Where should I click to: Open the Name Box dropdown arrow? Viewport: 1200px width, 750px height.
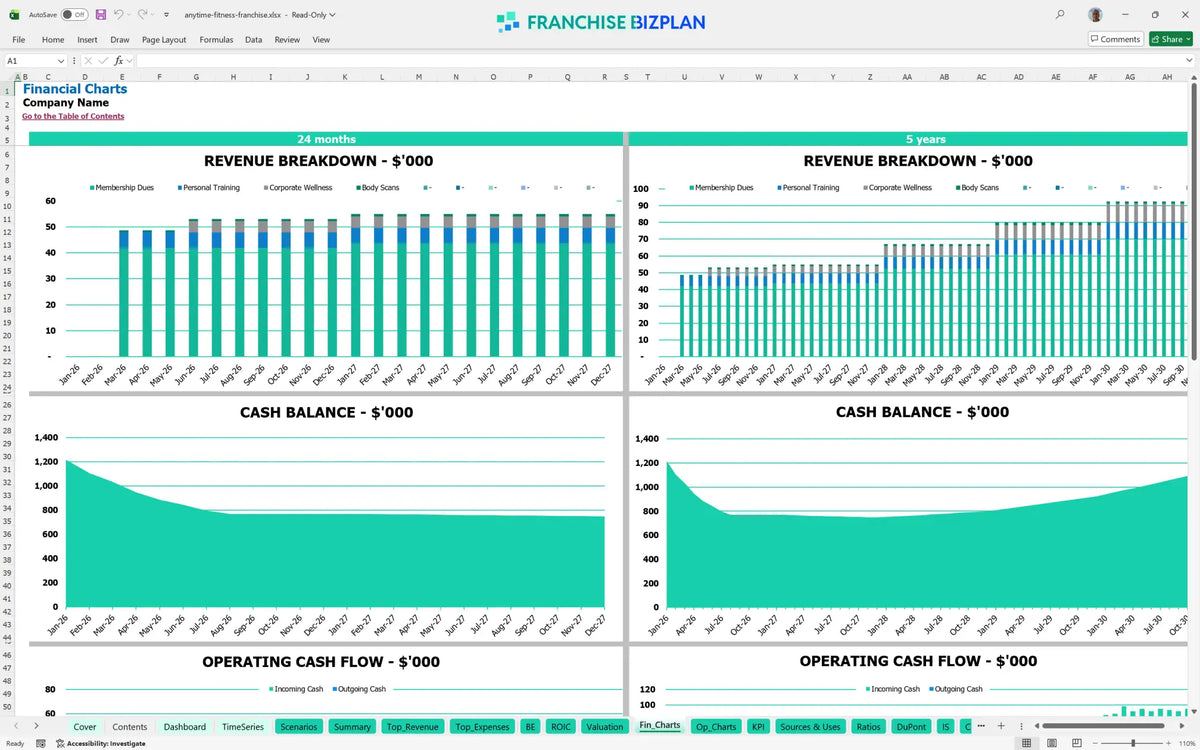(61, 61)
